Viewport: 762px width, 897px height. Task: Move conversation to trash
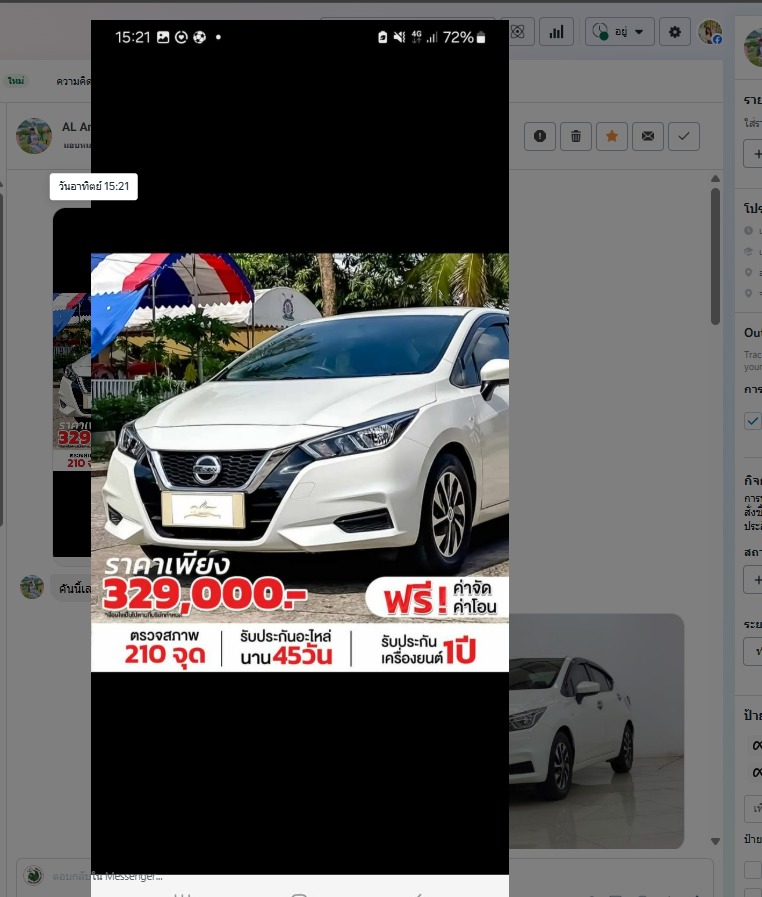pos(576,136)
